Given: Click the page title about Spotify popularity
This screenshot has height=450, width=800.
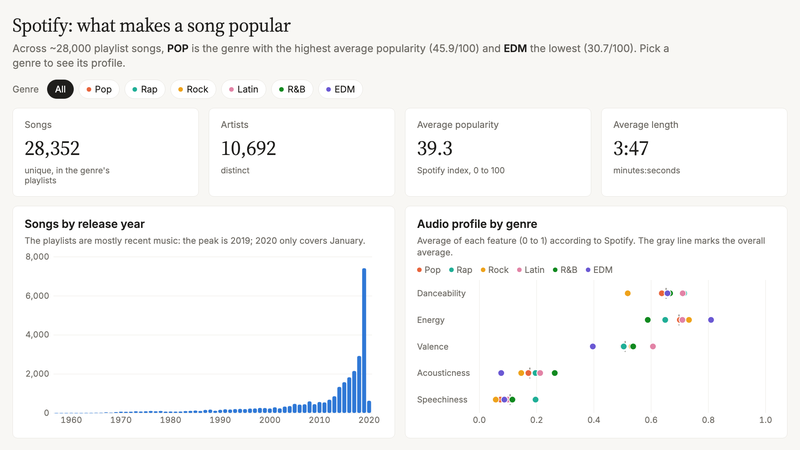Looking at the screenshot, I should tap(152, 26).
